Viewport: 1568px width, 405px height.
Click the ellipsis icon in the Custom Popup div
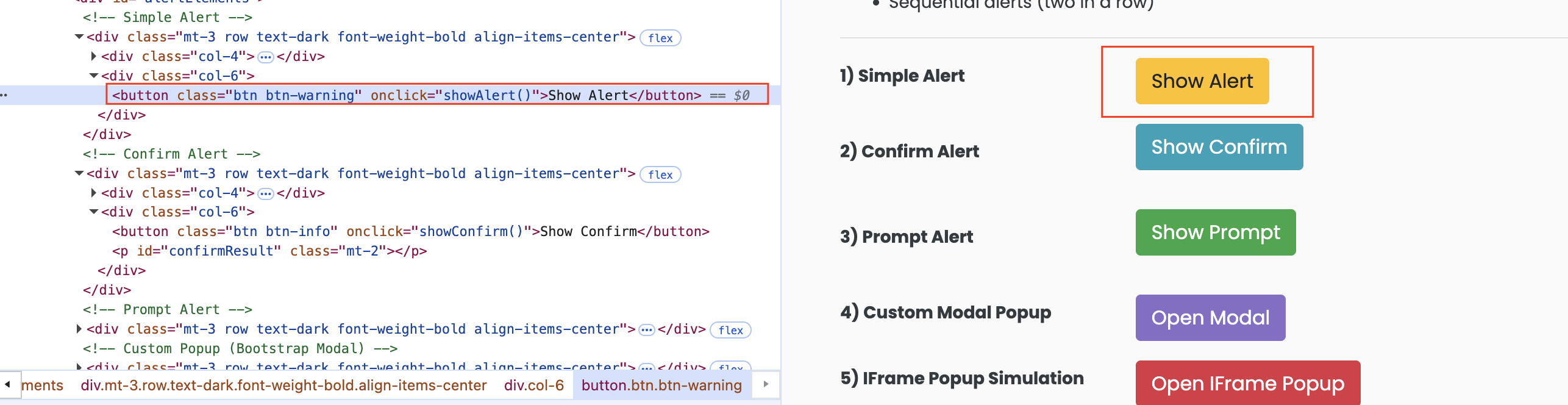coord(646,367)
